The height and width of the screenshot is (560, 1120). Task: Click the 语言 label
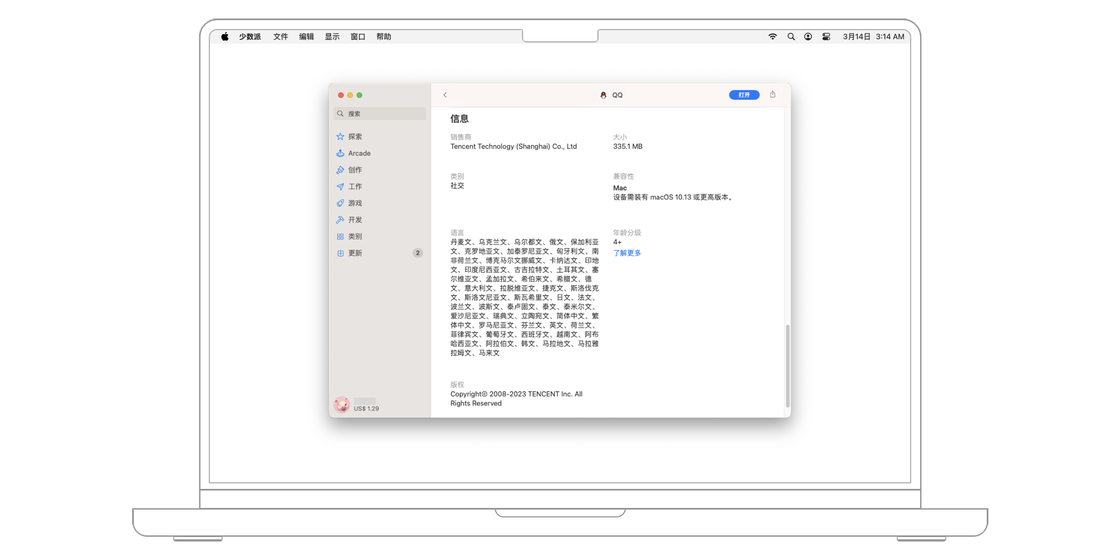coord(457,233)
